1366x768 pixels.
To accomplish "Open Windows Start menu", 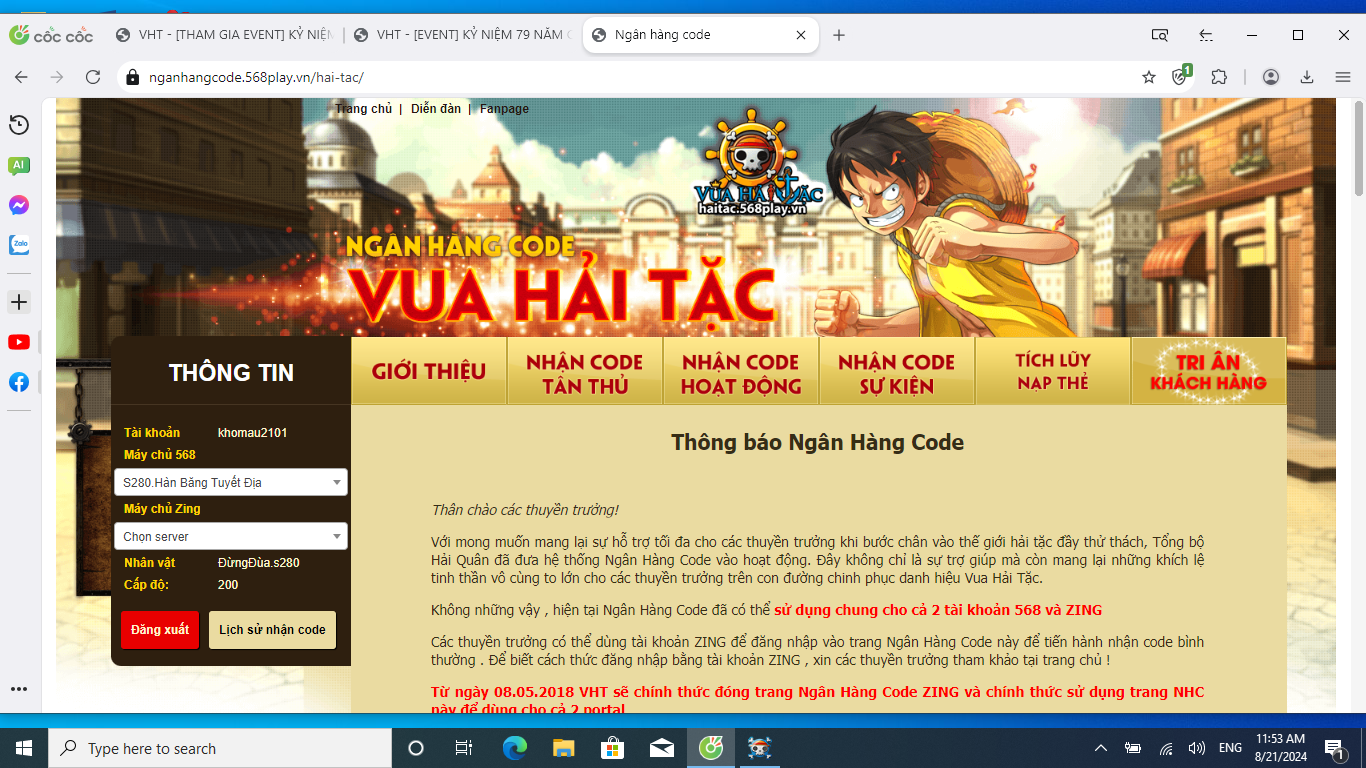I will (x=24, y=748).
